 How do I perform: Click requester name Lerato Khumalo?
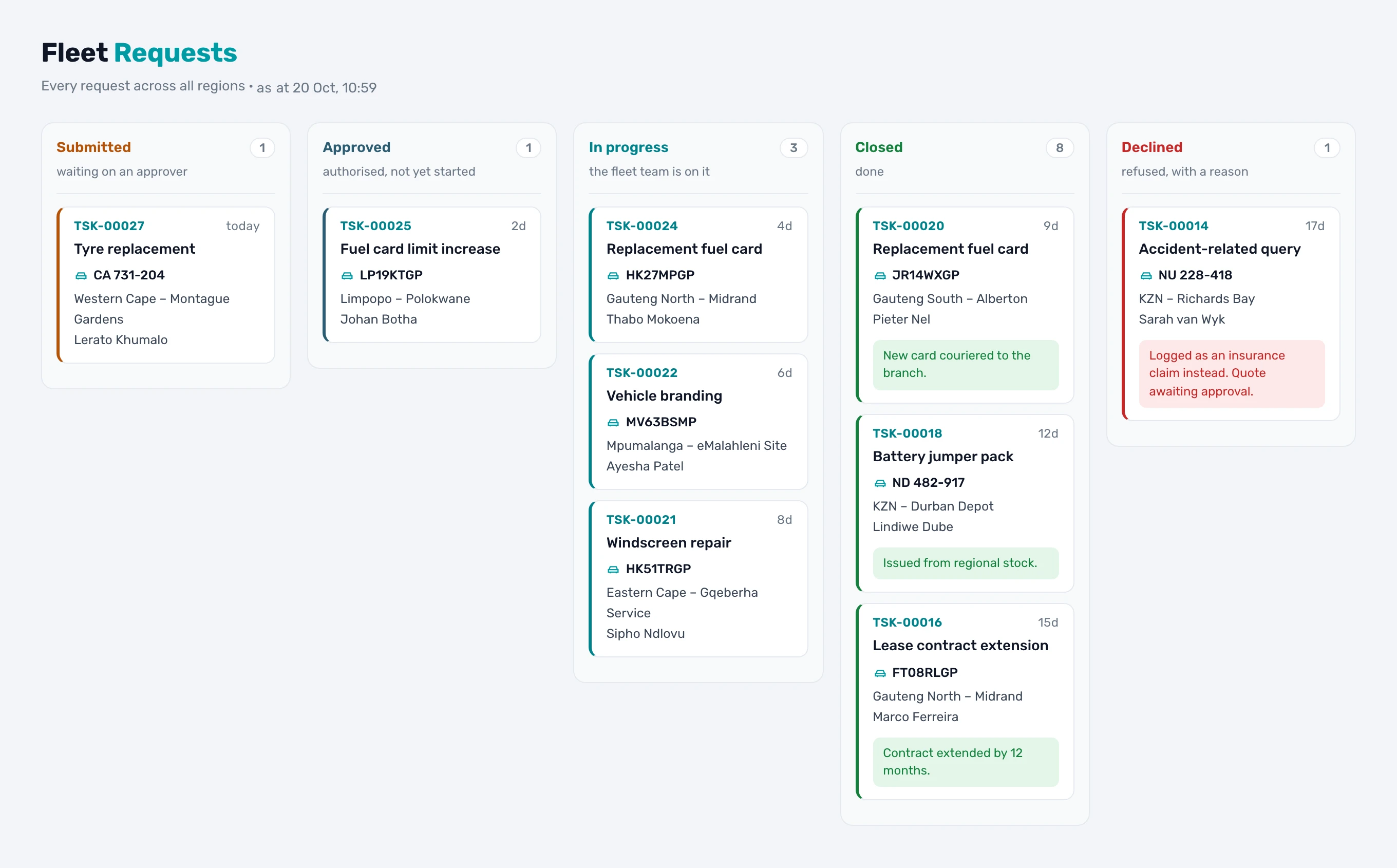click(x=121, y=341)
